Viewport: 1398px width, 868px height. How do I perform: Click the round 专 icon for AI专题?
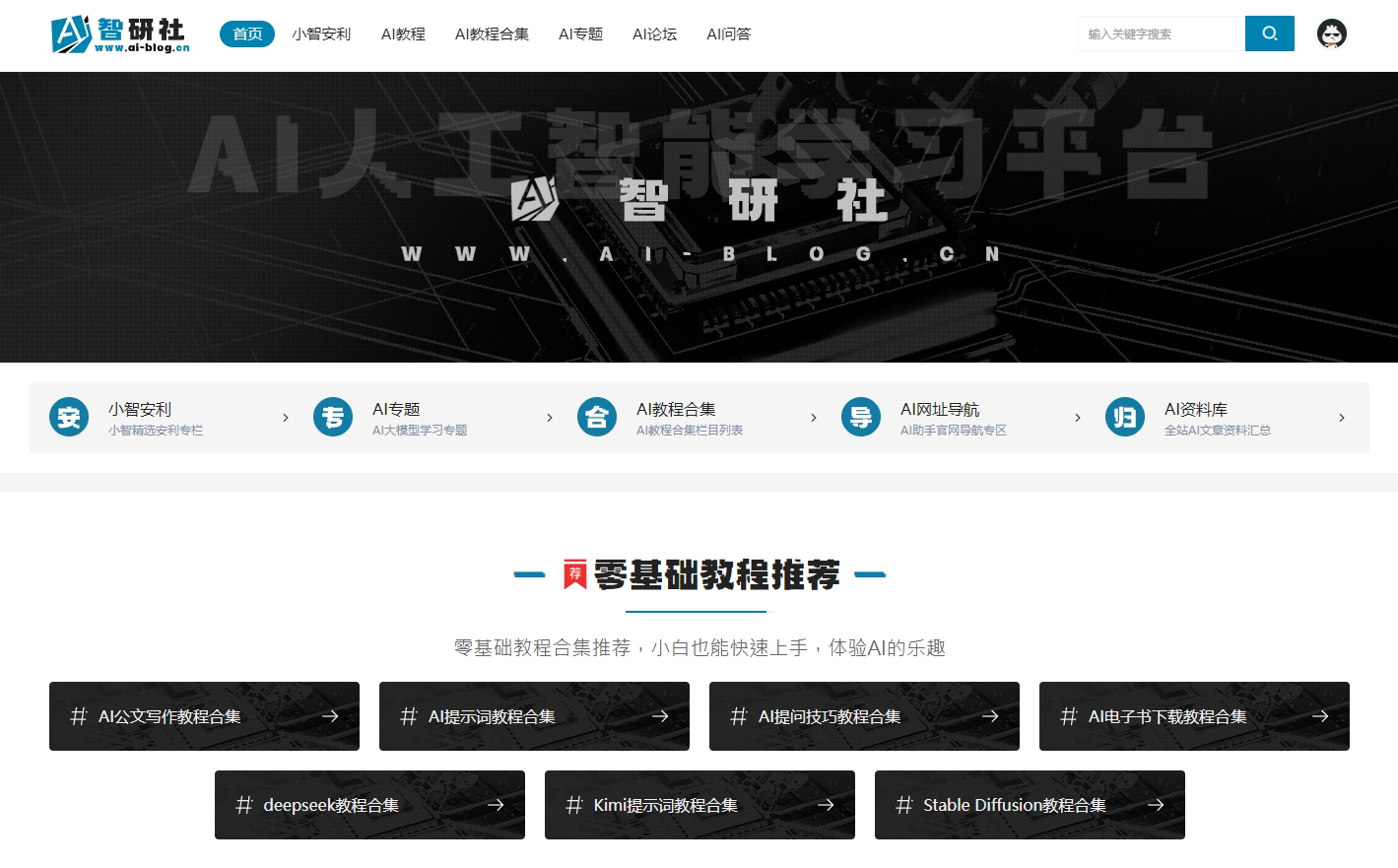pos(333,418)
